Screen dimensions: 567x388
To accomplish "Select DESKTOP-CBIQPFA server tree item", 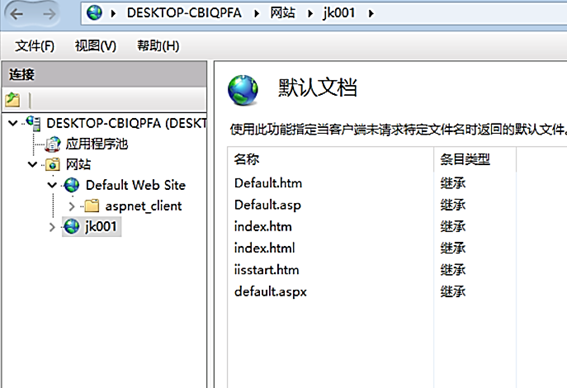I will point(126,123).
